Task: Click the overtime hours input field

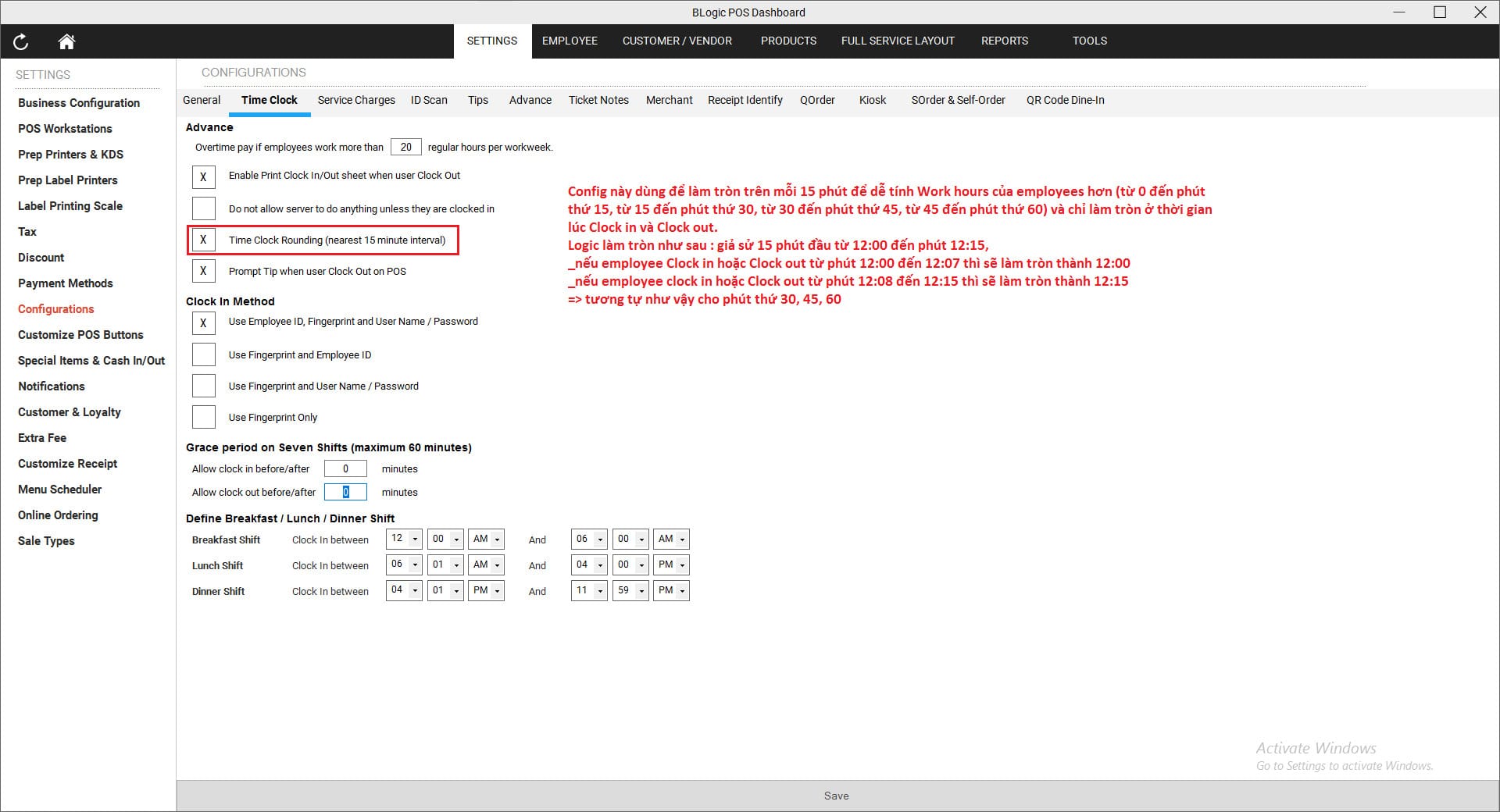Action: pos(405,146)
